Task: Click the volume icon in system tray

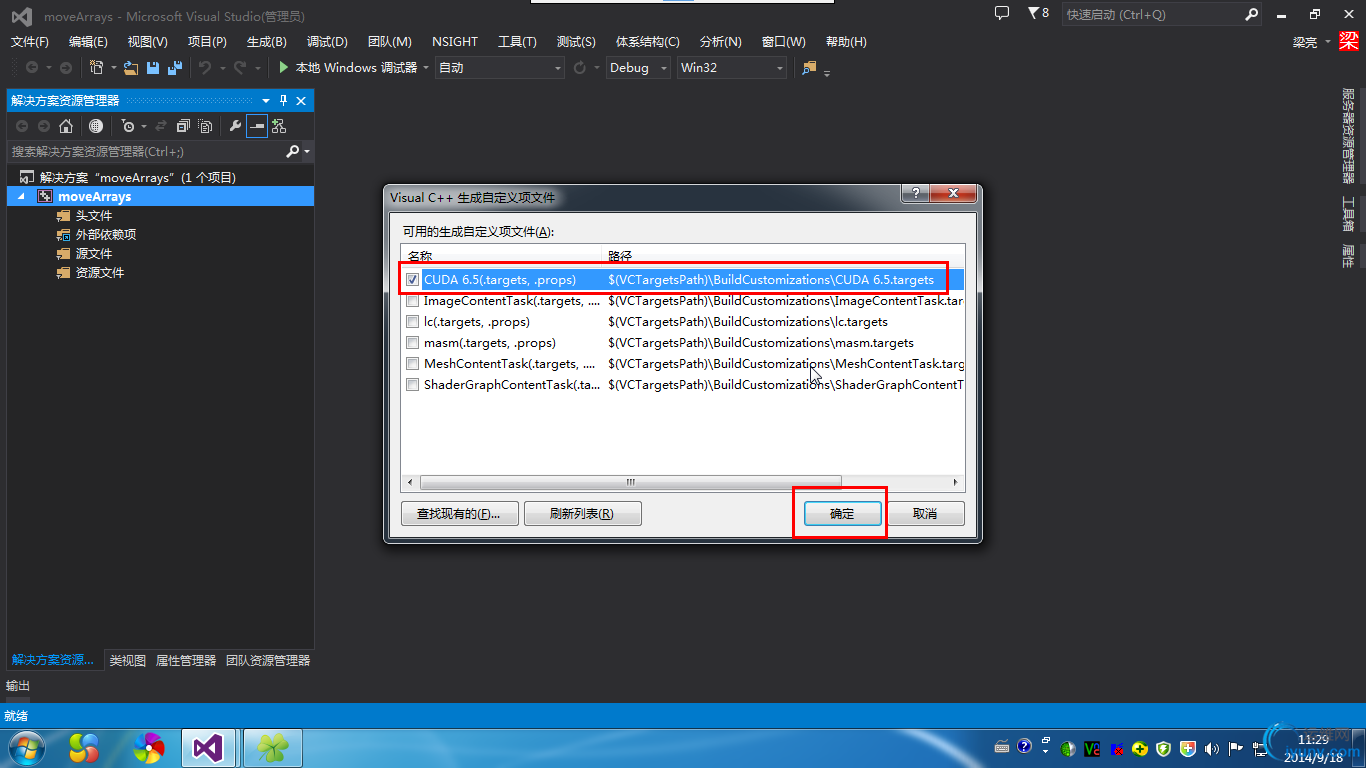Action: [1212, 748]
